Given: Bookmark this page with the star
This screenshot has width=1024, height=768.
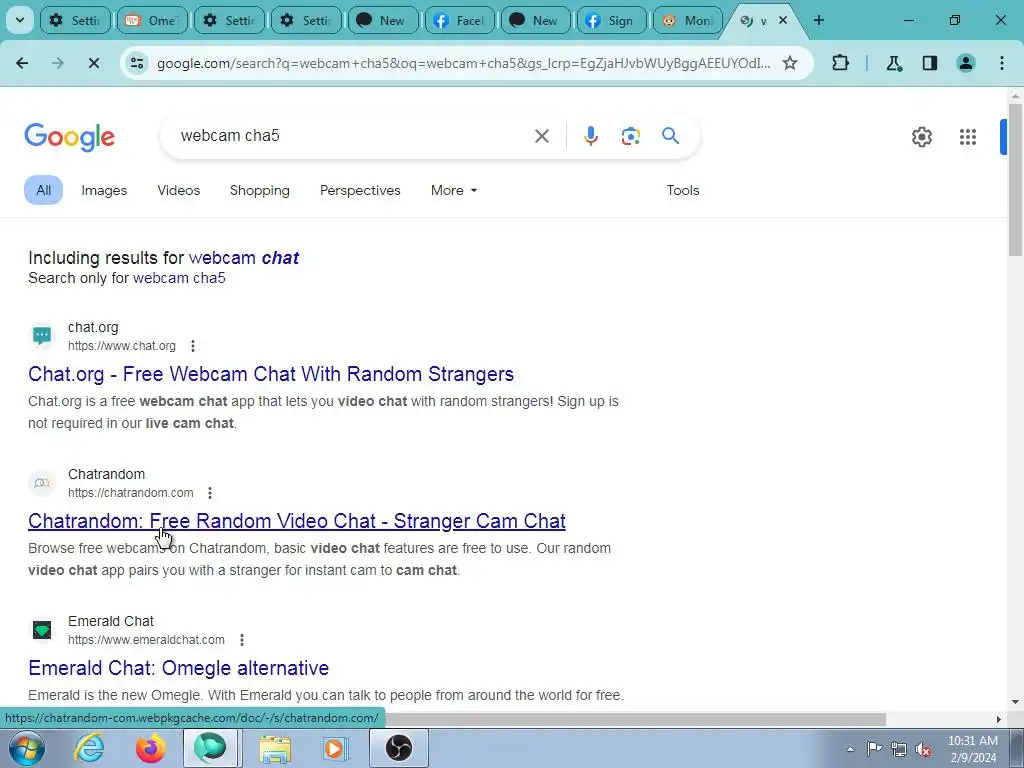Looking at the screenshot, I should tap(790, 63).
